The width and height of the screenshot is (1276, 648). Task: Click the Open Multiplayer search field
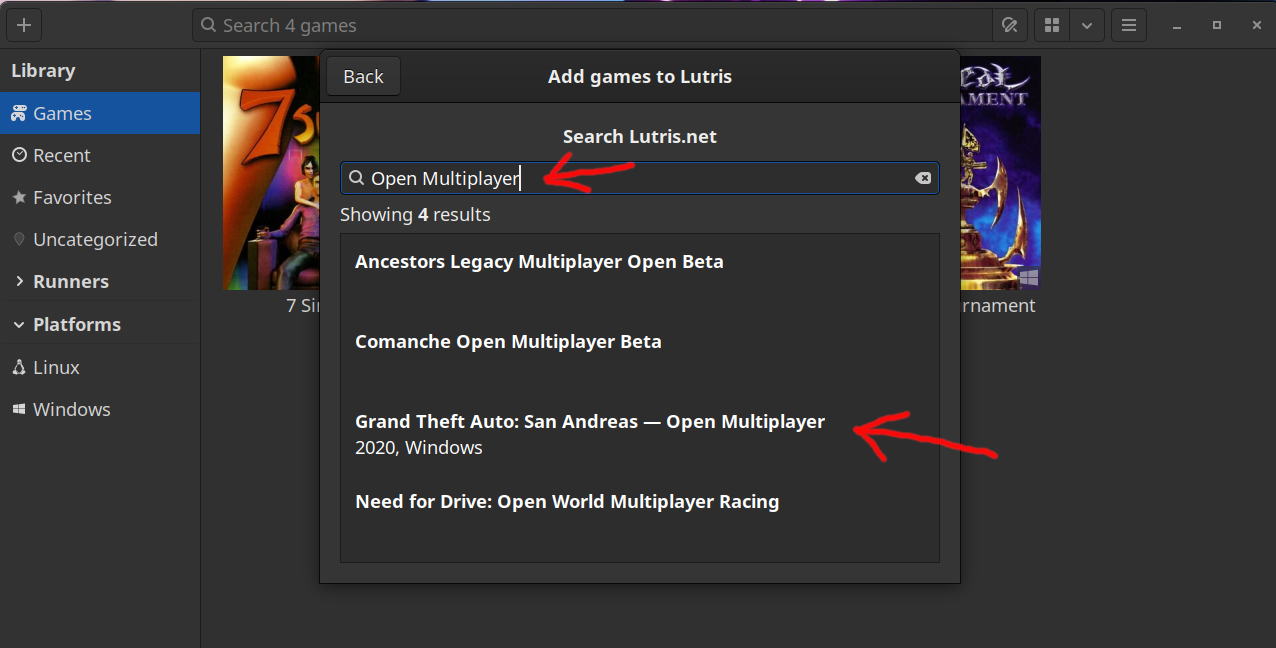point(640,178)
